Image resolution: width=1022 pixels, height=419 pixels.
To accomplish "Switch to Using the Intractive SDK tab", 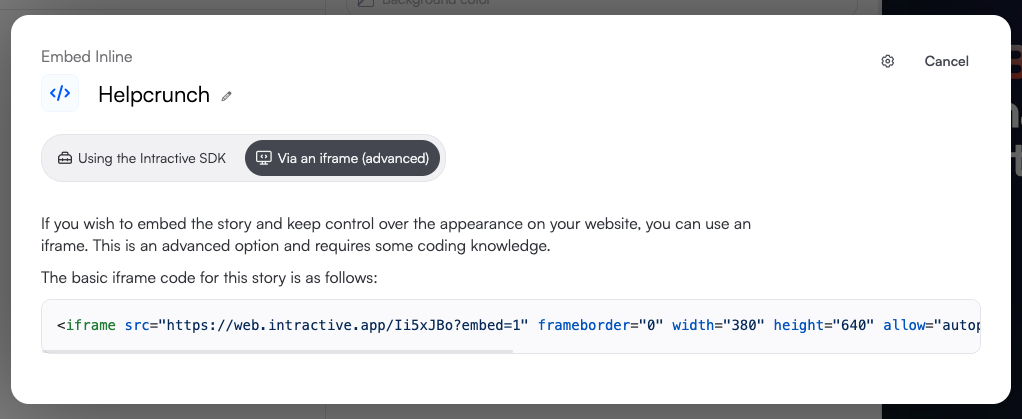I will (141, 158).
